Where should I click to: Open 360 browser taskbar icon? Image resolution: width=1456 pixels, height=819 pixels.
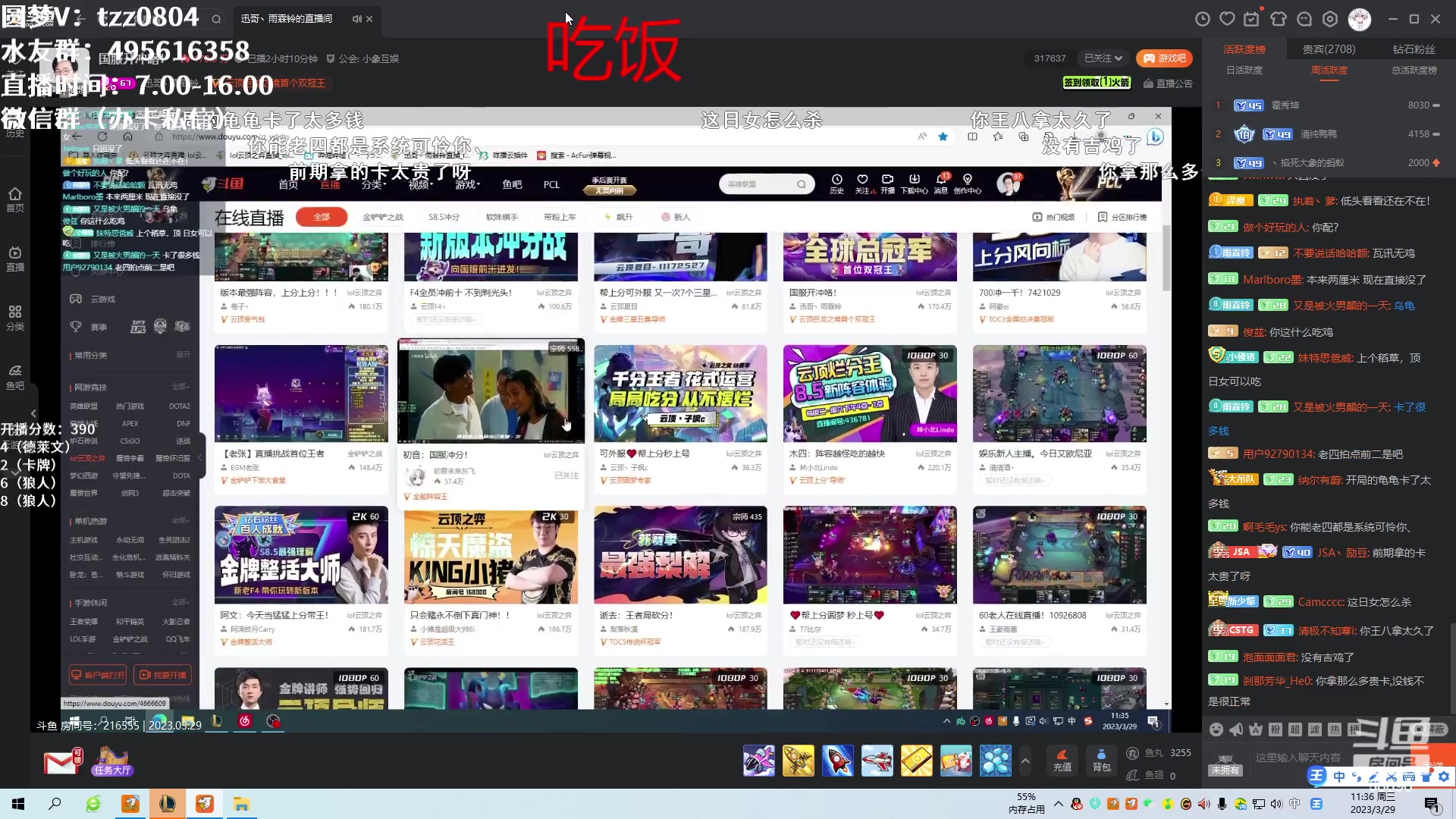pyautogui.click(x=93, y=804)
